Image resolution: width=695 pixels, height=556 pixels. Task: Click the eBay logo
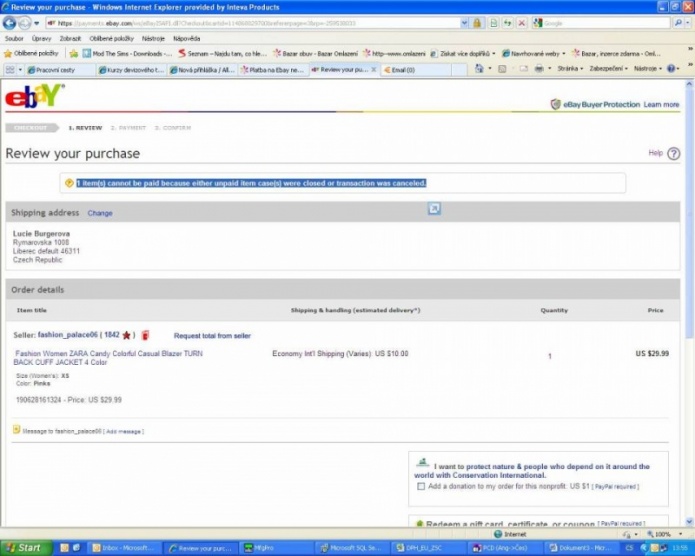coord(35,97)
